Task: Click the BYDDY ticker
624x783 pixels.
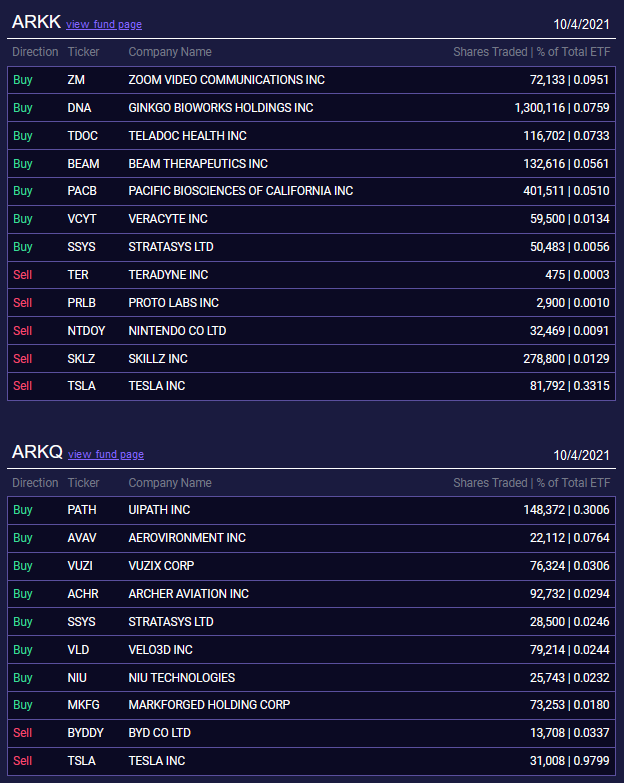Action: pos(85,732)
